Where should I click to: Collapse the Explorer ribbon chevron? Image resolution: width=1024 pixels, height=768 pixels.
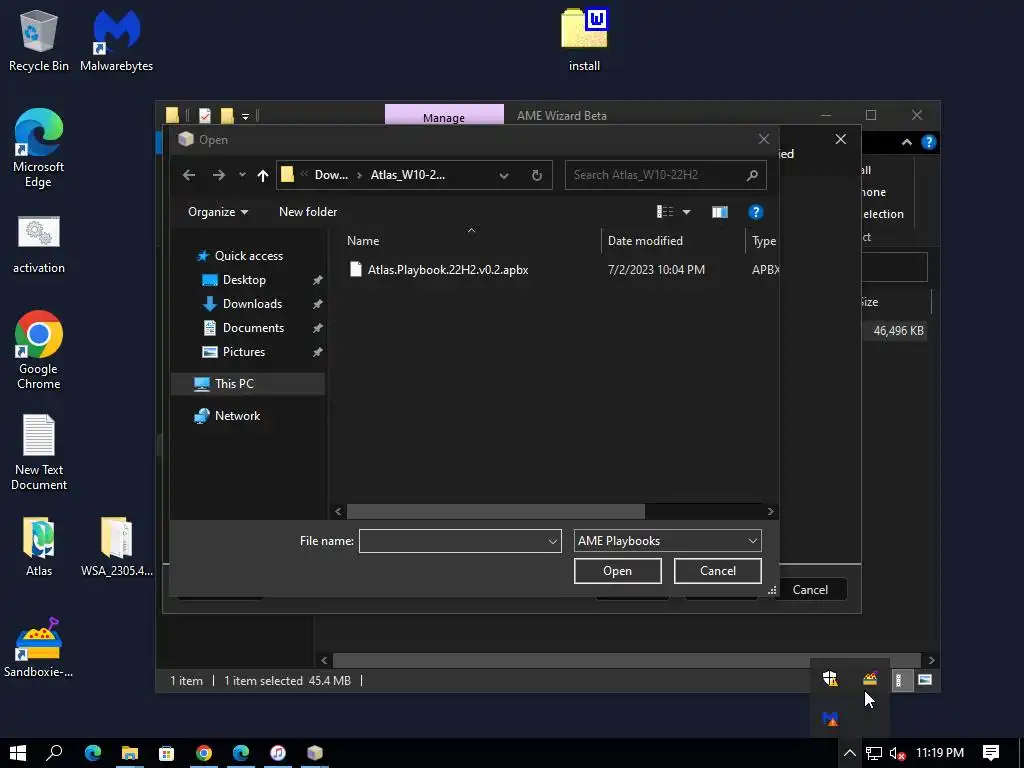906,142
